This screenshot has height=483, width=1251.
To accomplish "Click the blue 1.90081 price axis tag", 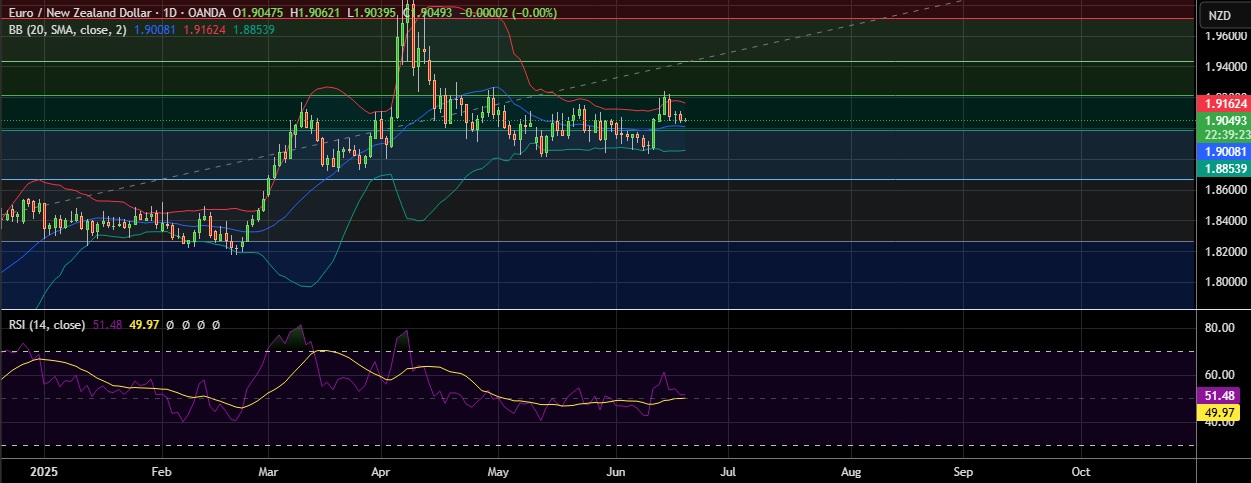I will 1223,150.
